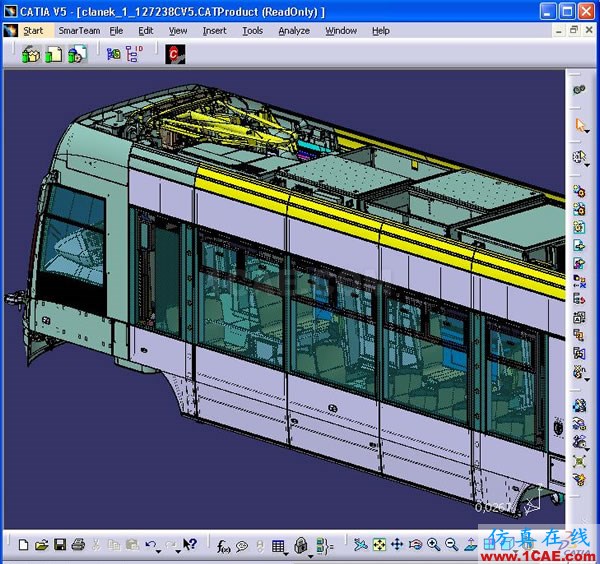Viewport: 600px width, 564px height.
Task: Insert a new Component with gears icon
Action: [x=579, y=191]
